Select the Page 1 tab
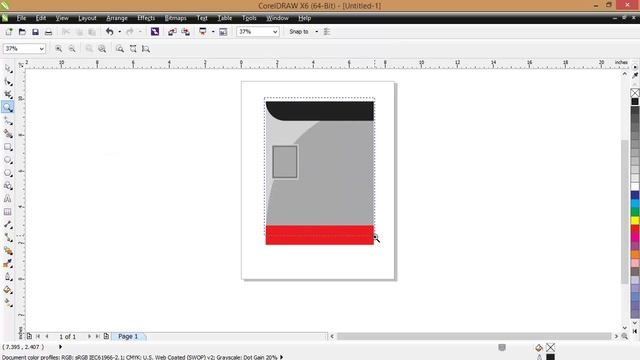640x360 pixels. click(128, 336)
